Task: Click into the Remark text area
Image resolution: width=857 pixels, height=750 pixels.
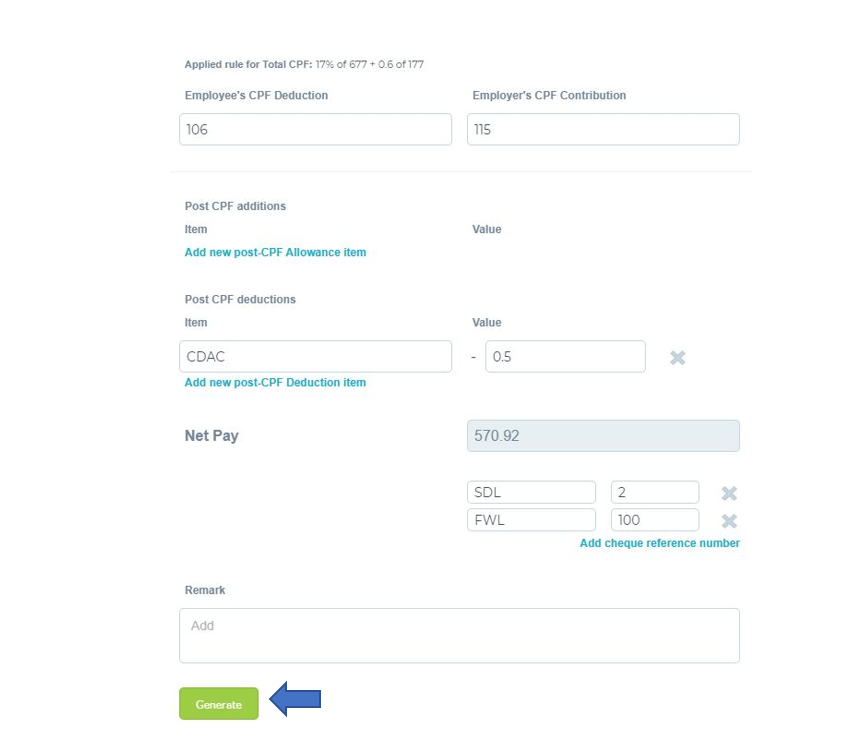Action: tap(459, 636)
